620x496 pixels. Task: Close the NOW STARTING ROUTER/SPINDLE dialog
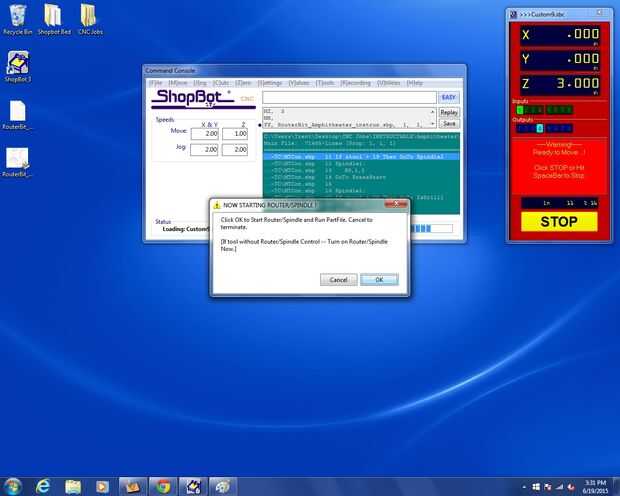click(x=396, y=204)
